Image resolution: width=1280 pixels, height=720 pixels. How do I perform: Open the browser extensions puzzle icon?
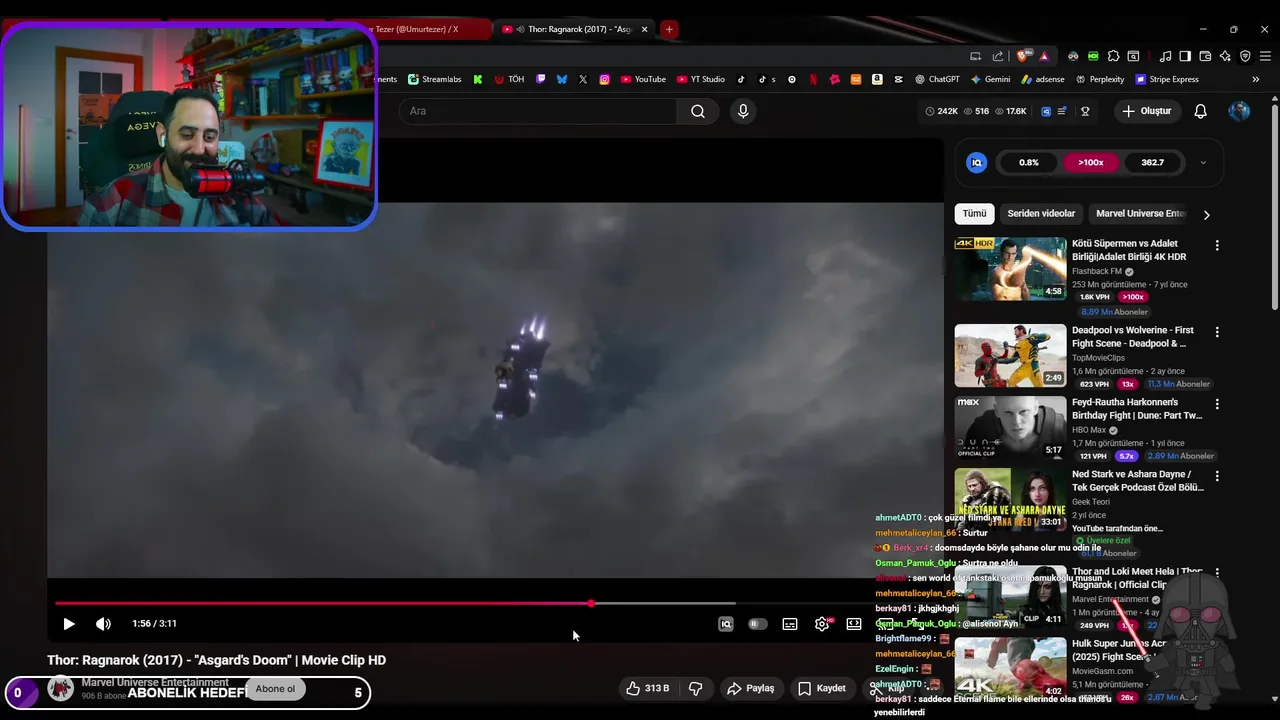point(1113,56)
